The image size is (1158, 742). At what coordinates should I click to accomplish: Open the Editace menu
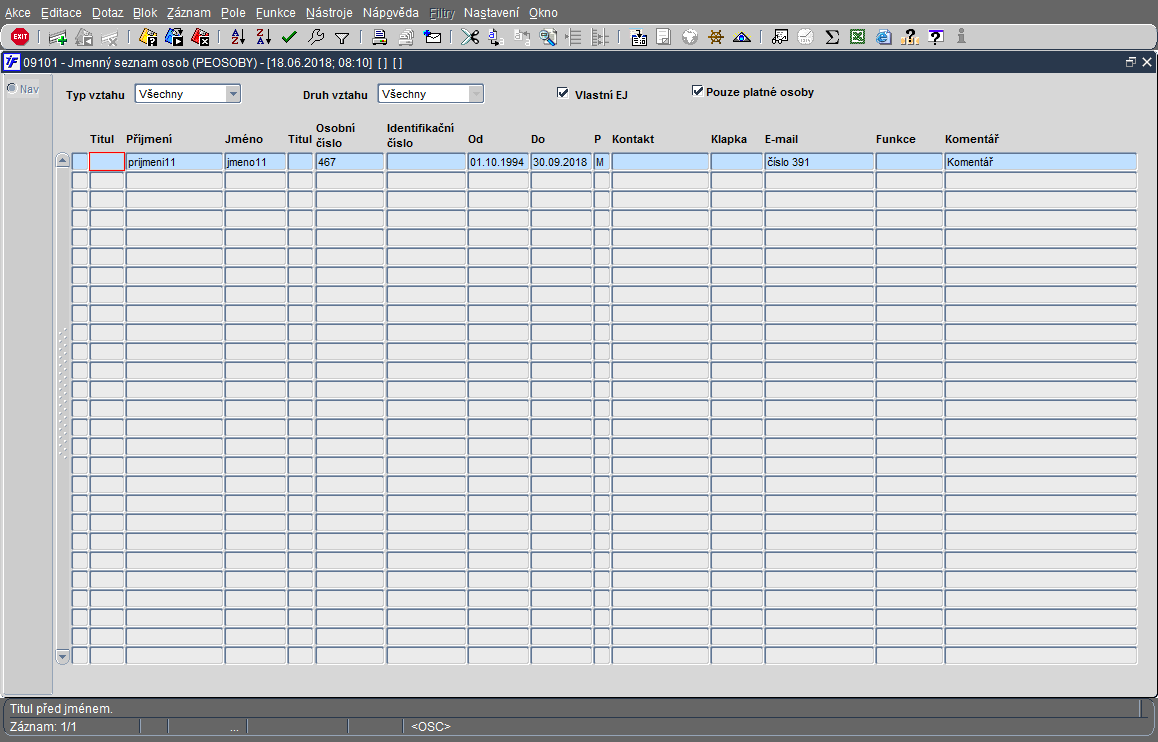(61, 13)
